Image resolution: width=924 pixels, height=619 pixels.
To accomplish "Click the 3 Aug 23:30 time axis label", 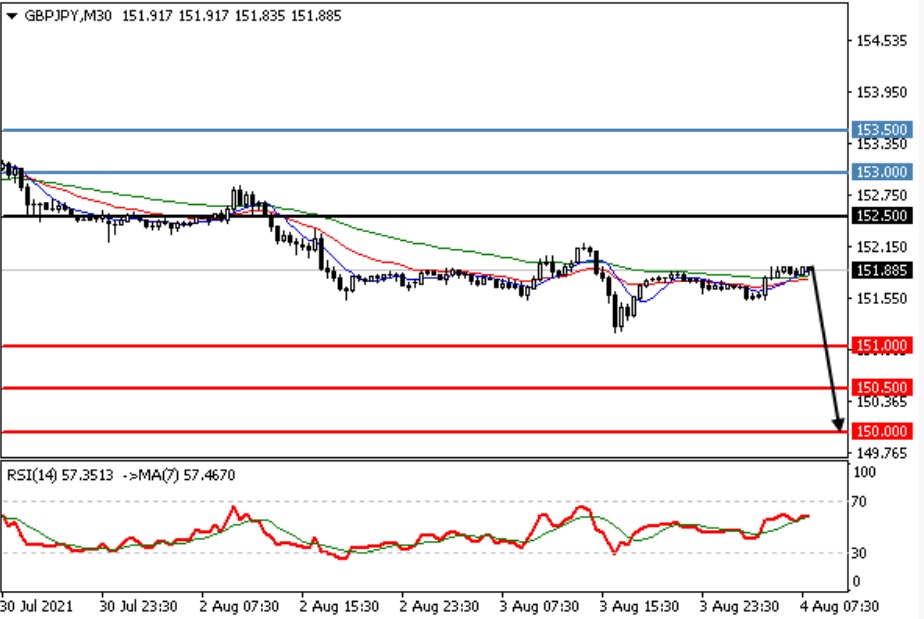I will point(739,607).
